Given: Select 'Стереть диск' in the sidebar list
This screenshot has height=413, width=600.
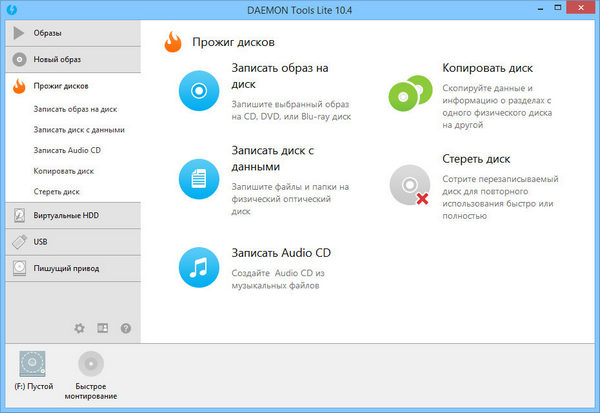Looking at the screenshot, I should pyautogui.click(x=58, y=192).
